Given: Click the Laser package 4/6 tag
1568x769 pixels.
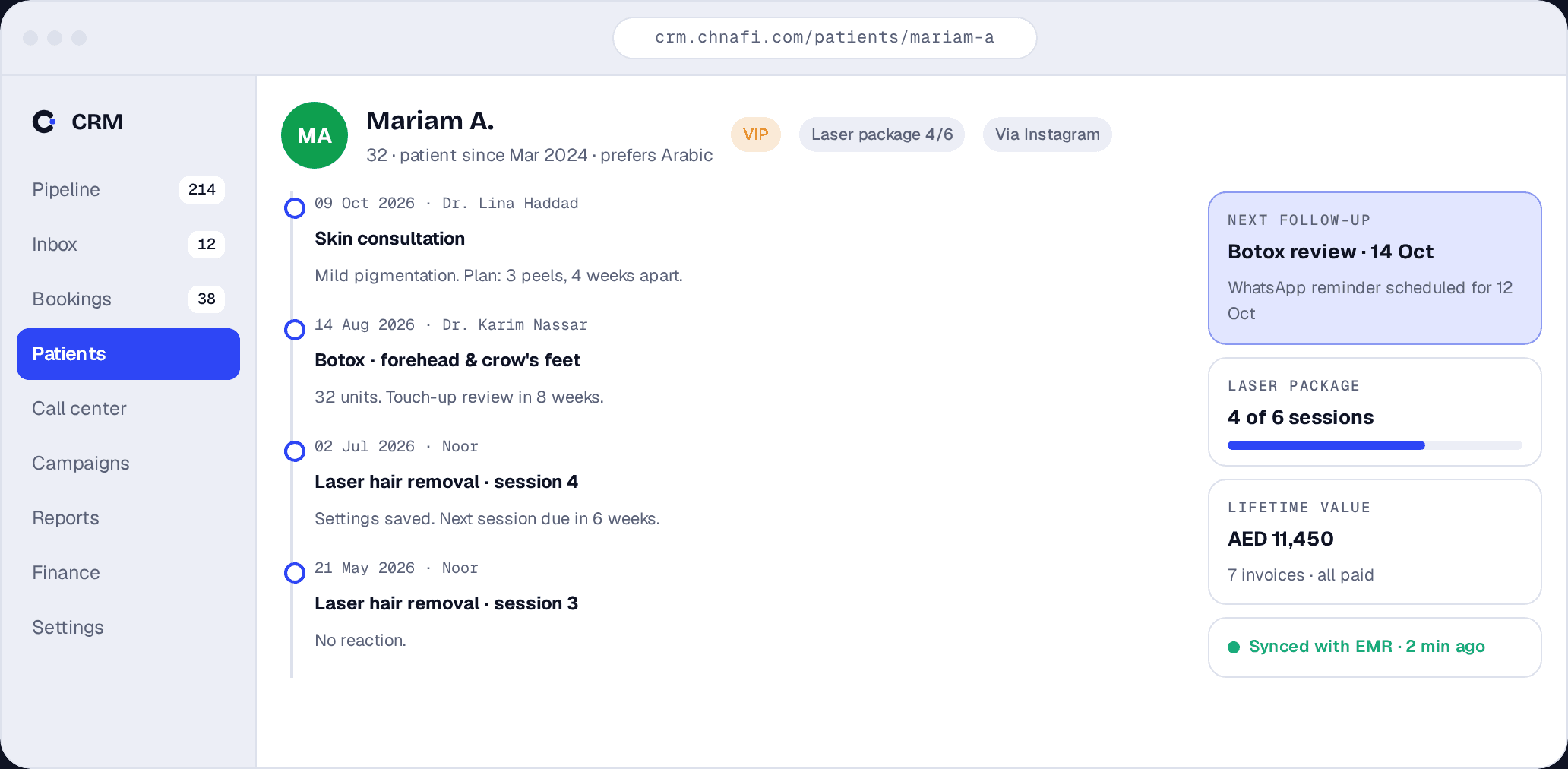Looking at the screenshot, I should click(882, 134).
